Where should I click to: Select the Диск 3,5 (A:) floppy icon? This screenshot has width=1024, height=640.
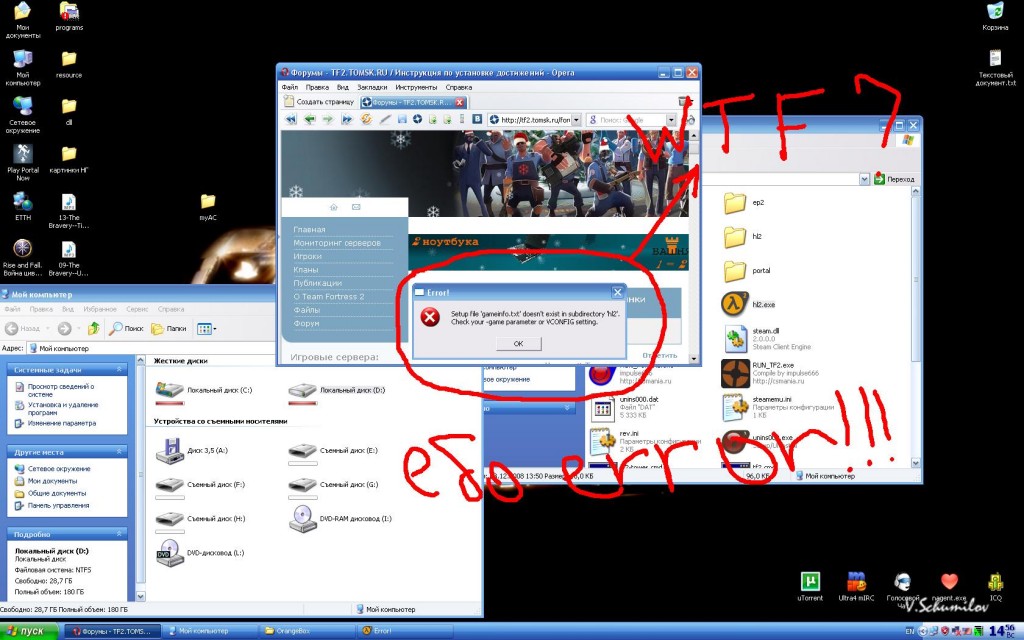click(x=169, y=451)
